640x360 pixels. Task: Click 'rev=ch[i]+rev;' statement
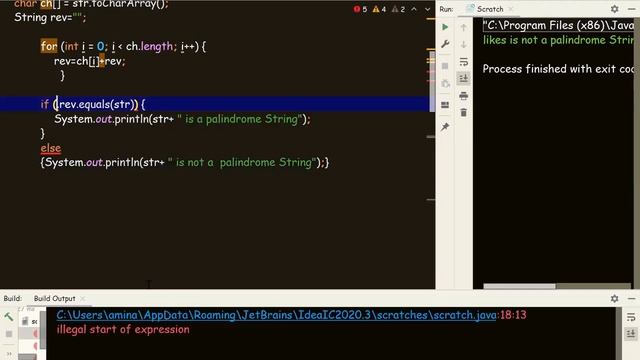(89, 61)
